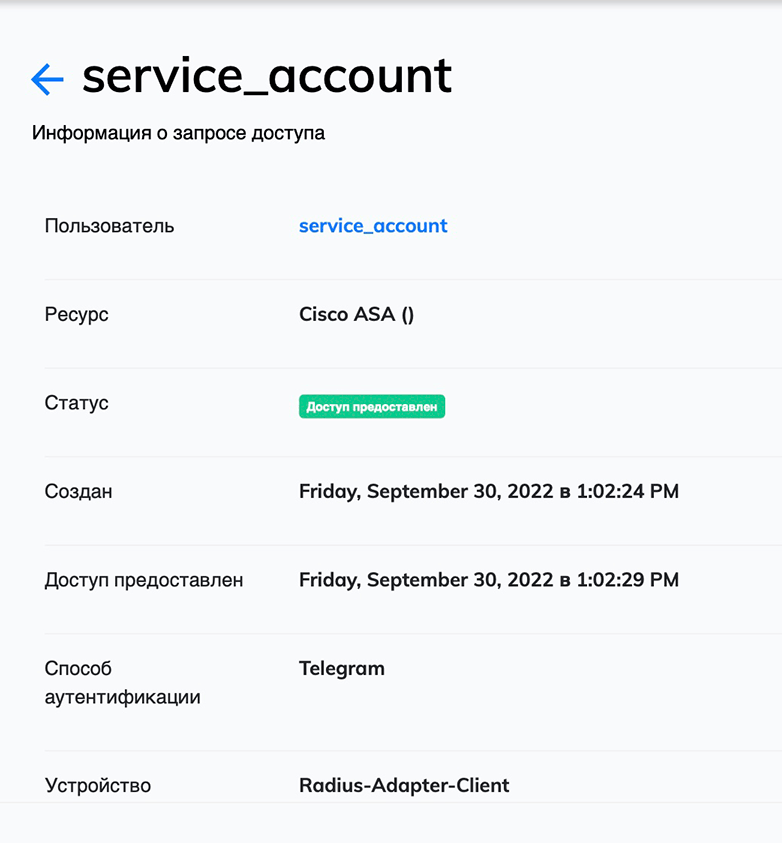The width and height of the screenshot is (782, 843).
Task: Click the service_account page heading
Action: 267,76
